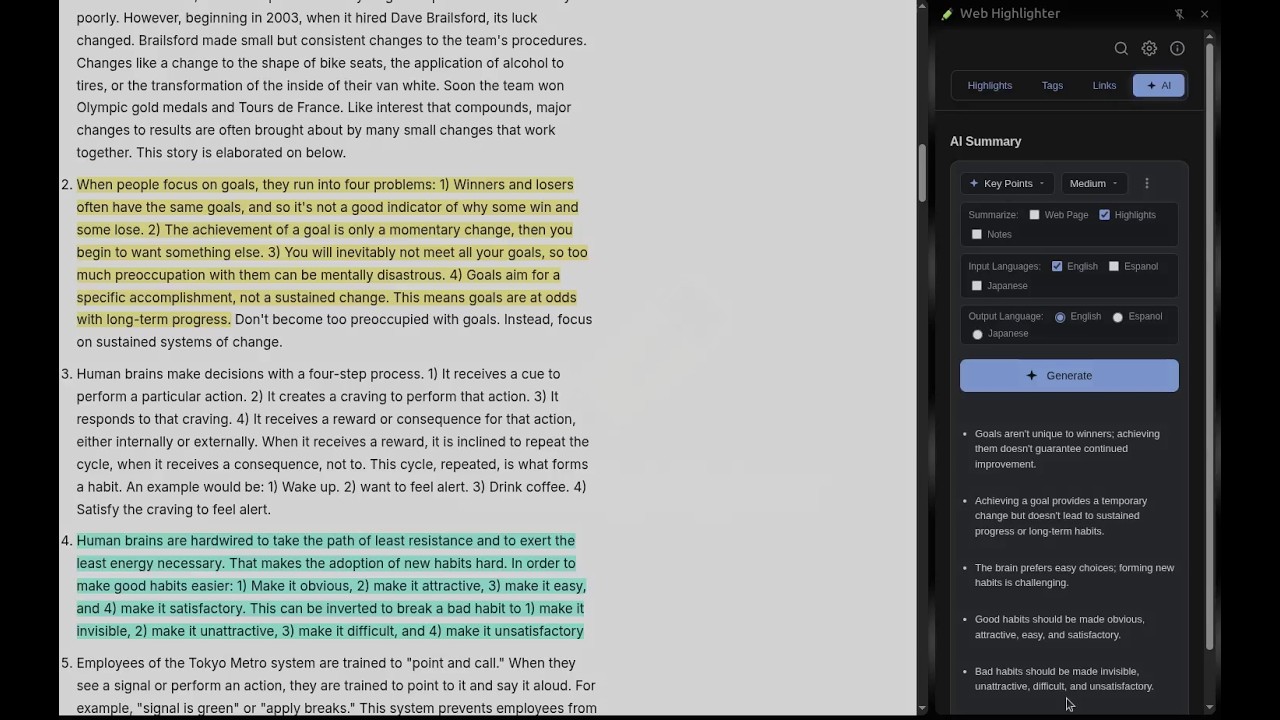Uncheck the Highlights summarize checkbox
Viewport: 1280px width, 720px height.
coord(1105,215)
